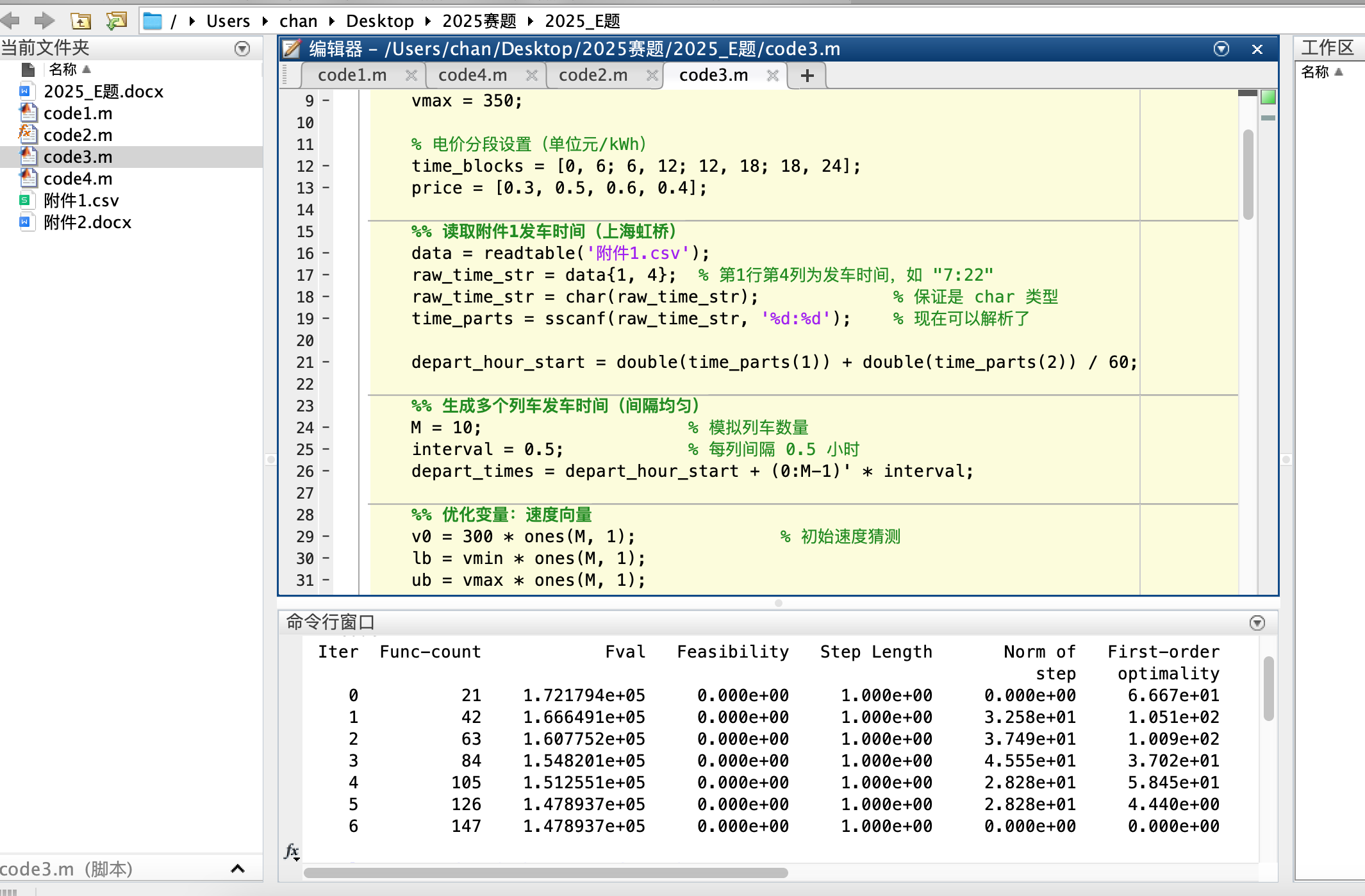Click the 附件1.csv spreadsheet icon
The width and height of the screenshot is (1365, 896).
26,201
